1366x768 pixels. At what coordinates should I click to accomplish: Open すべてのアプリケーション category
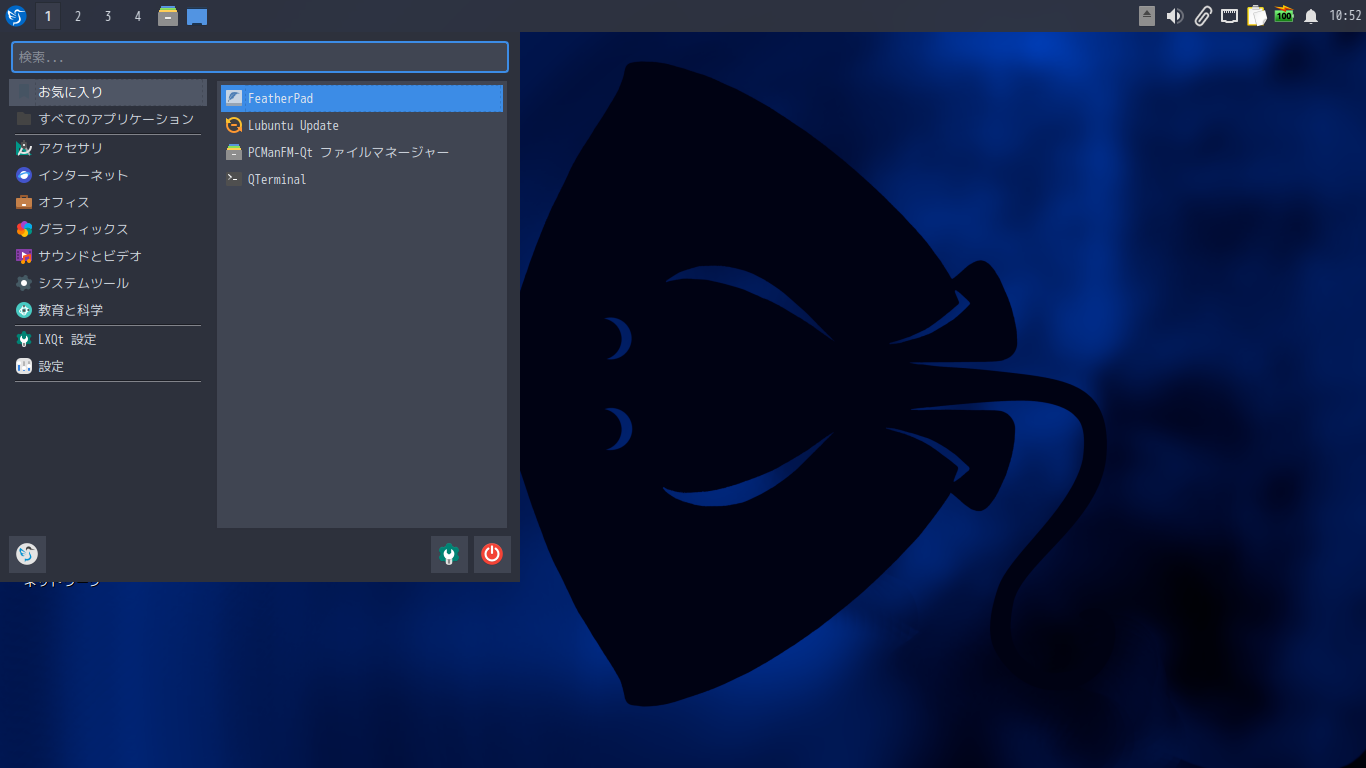pyautogui.click(x=108, y=119)
